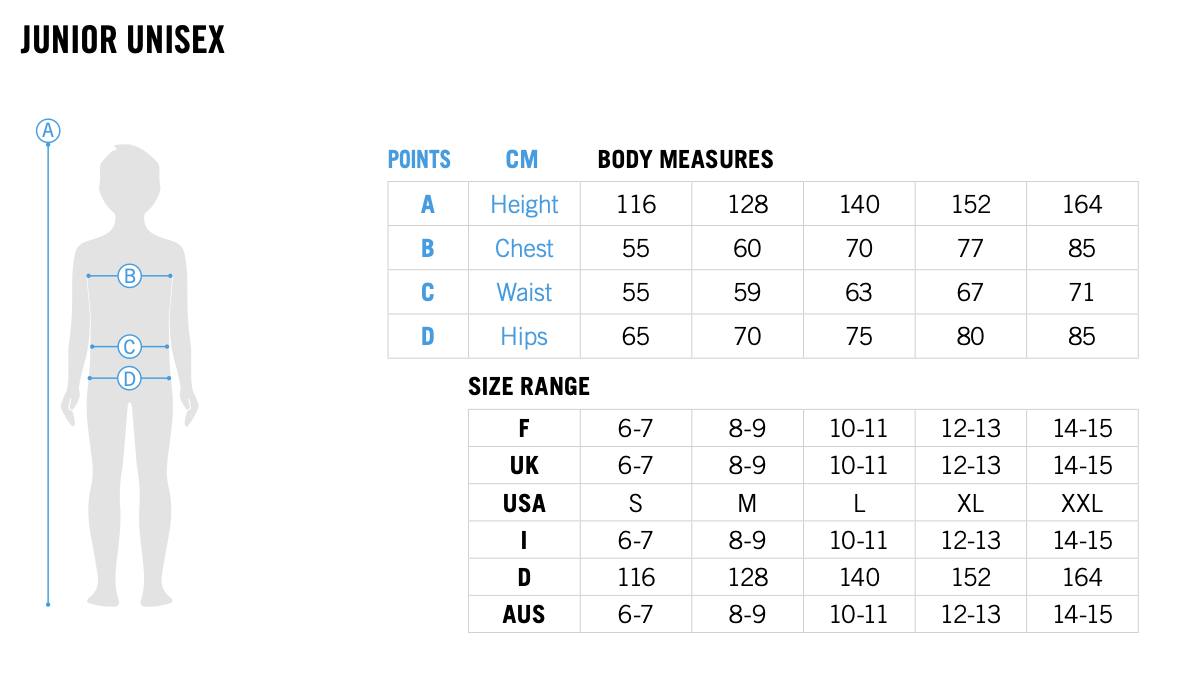Select the chest measurement 77 cell
The height and width of the screenshot is (678, 1198).
[x=970, y=248]
